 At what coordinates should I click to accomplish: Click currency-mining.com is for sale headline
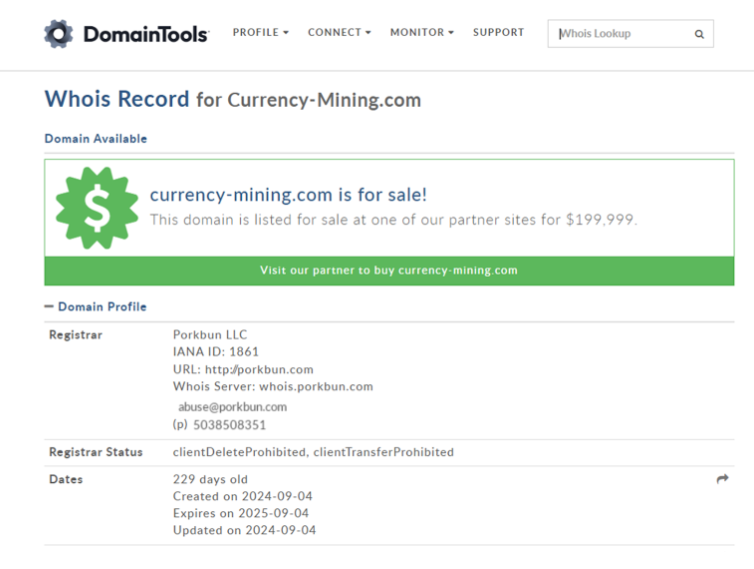click(x=288, y=195)
